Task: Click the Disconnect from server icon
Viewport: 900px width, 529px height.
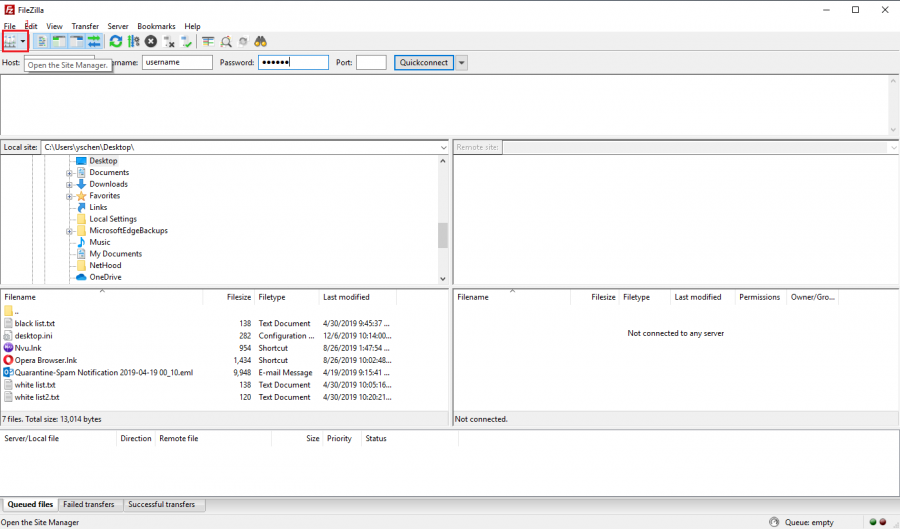Action: click(x=169, y=41)
